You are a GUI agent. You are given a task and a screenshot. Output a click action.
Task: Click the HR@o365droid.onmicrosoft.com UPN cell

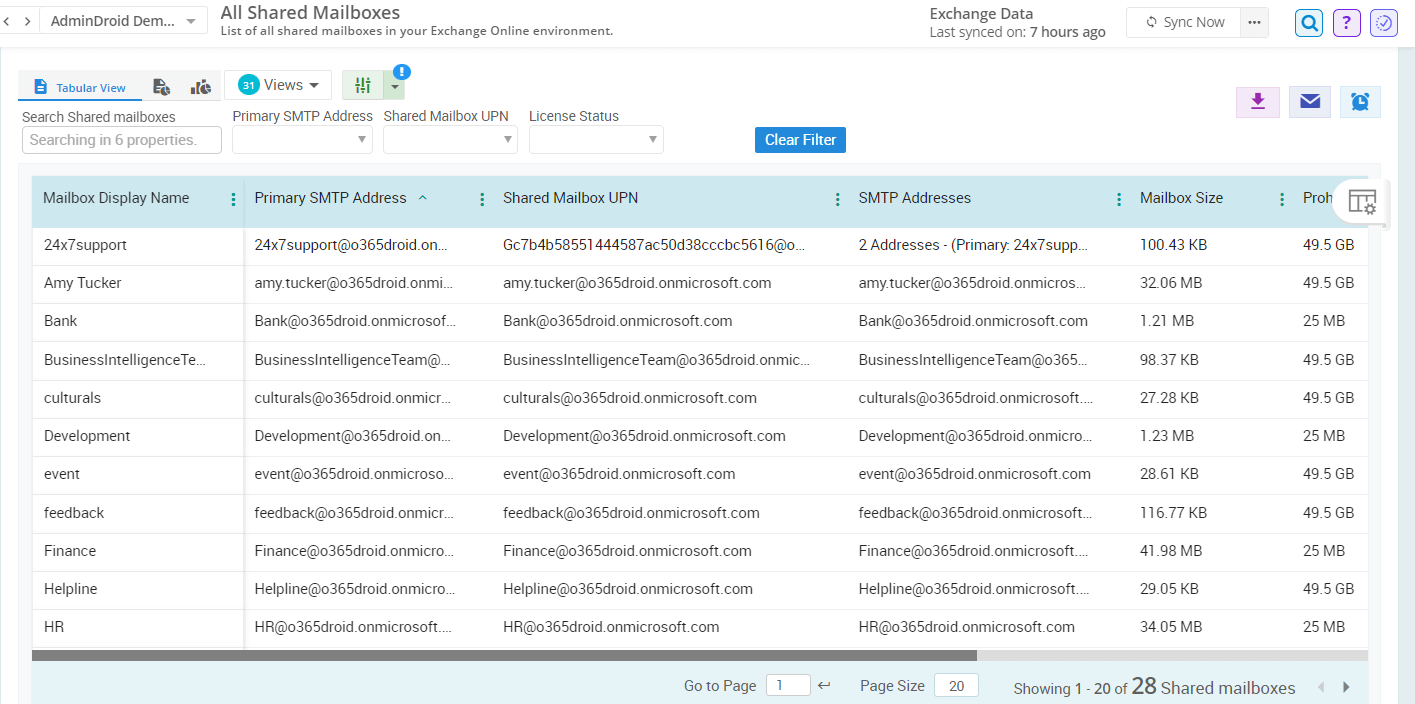tap(611, 627)
